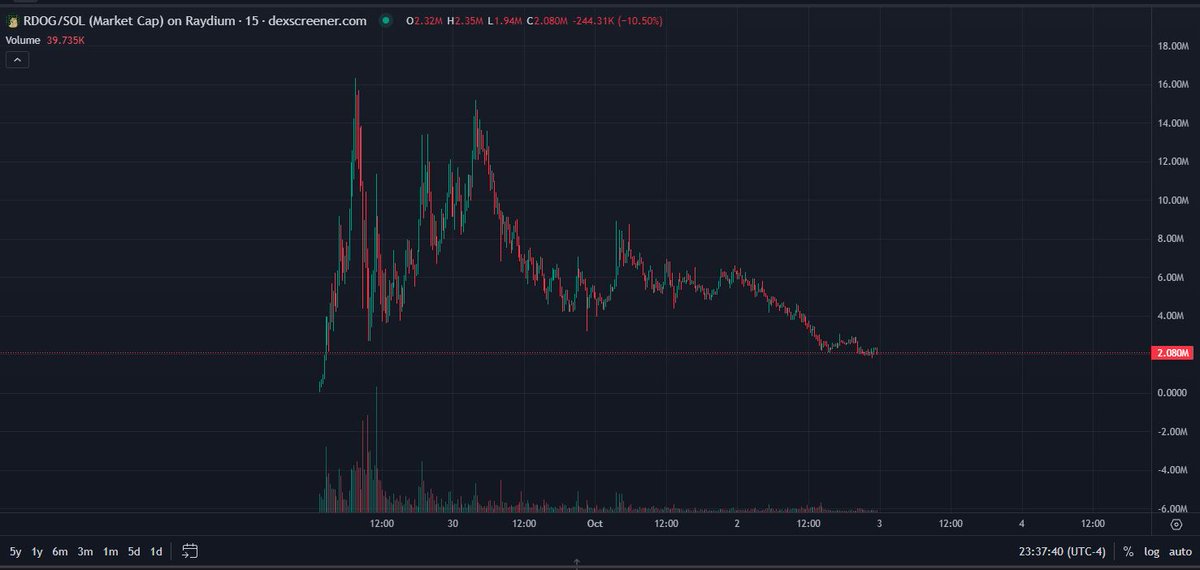Viewport: 1200px width, 570px height.
Task: Click the Oct date axis label
Action: click(x=595, y=523)
